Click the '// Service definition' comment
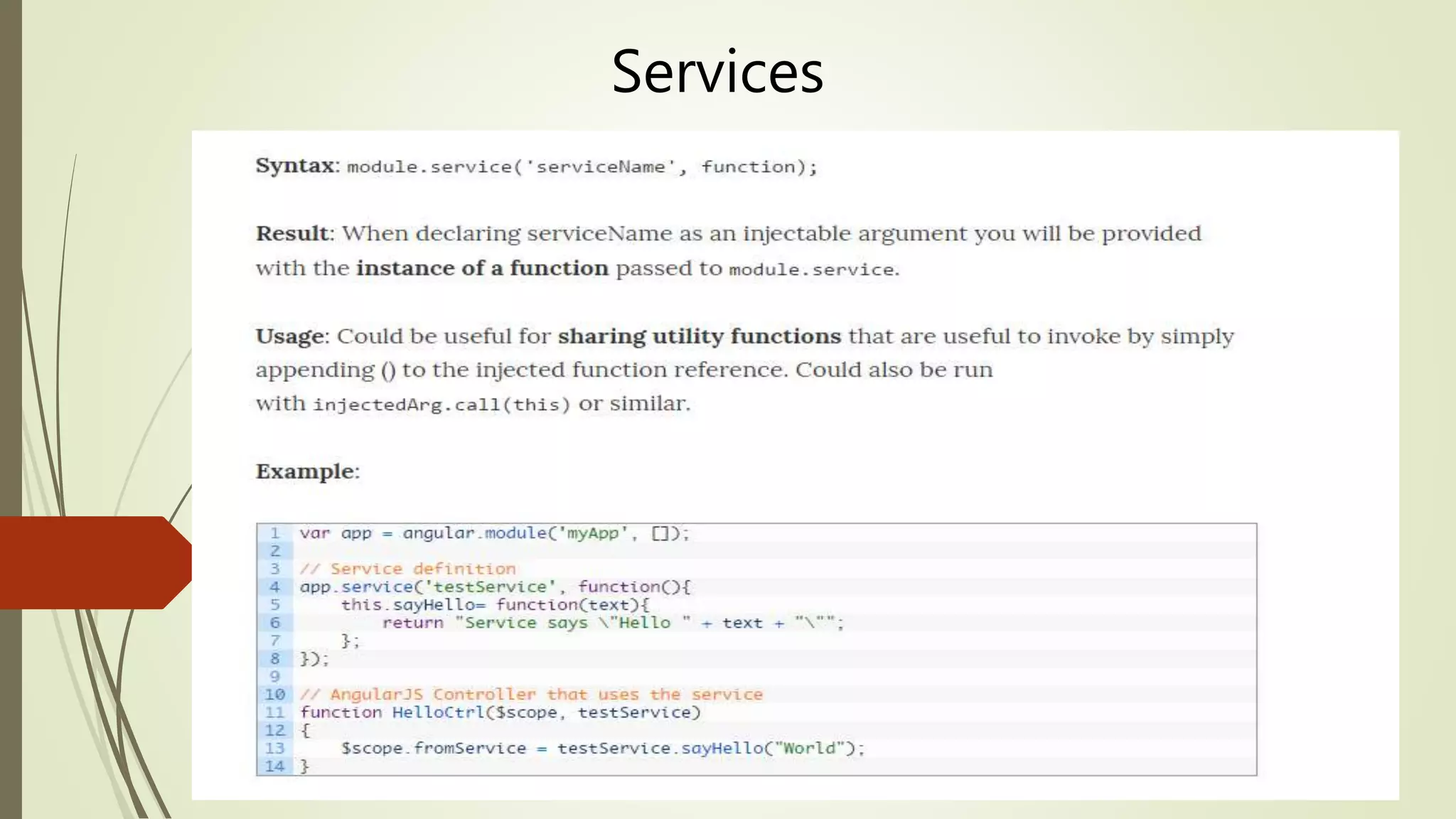 click(407, 569)
